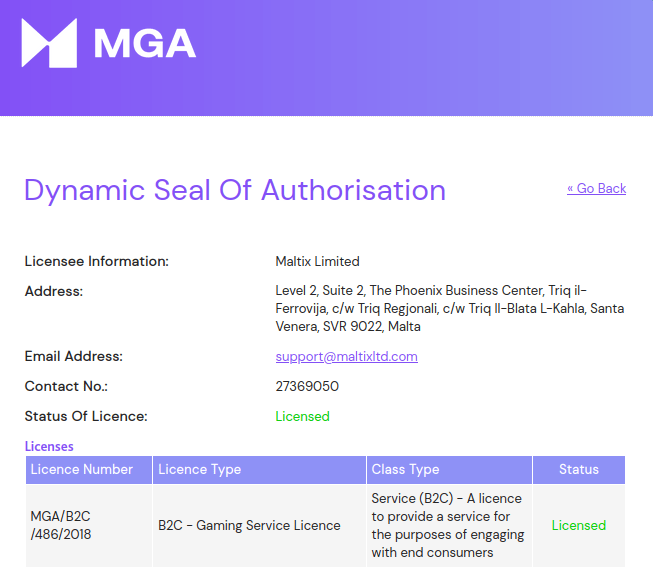
Task: Click the Licensed status in the table row
Action: pyautogui.click(x=579, y=525)
